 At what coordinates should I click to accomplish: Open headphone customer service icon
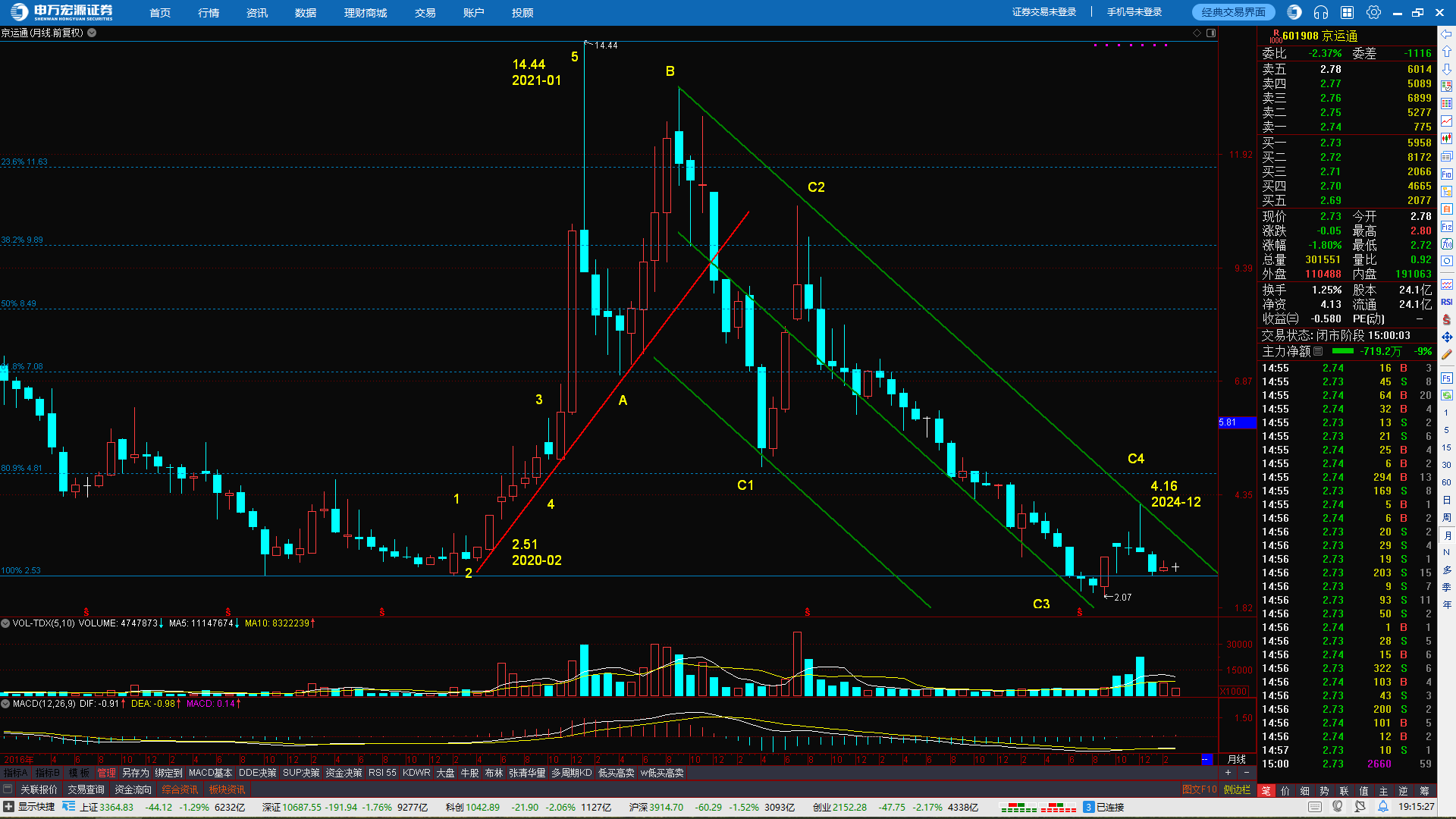[1321, 12]
